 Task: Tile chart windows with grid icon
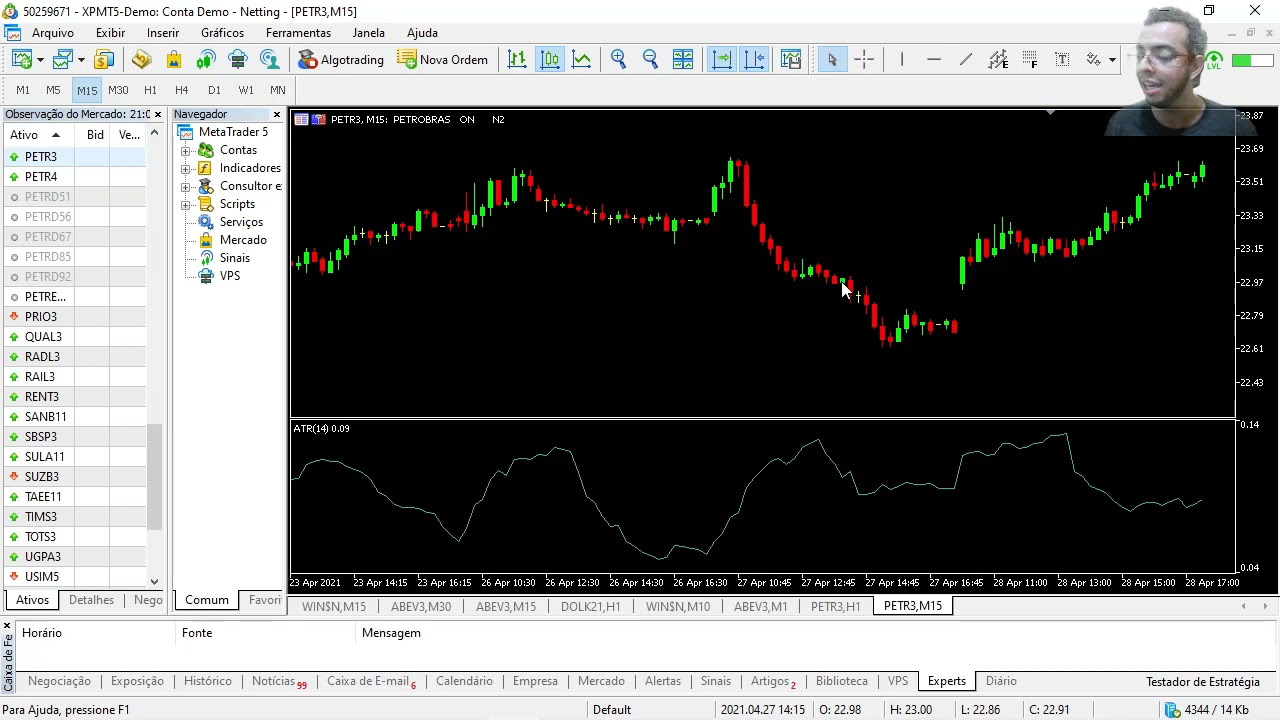click(x=682, y=60)
